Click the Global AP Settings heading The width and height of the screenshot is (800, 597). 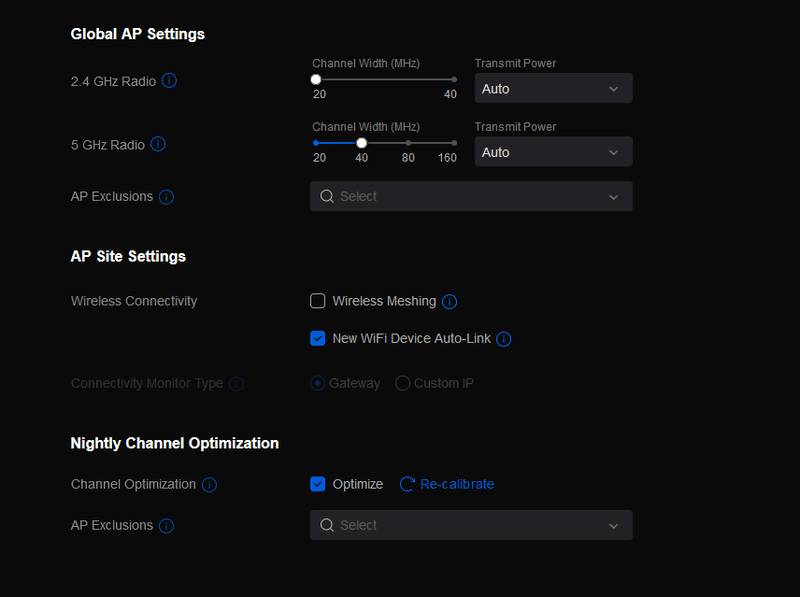tap(138, 34)
